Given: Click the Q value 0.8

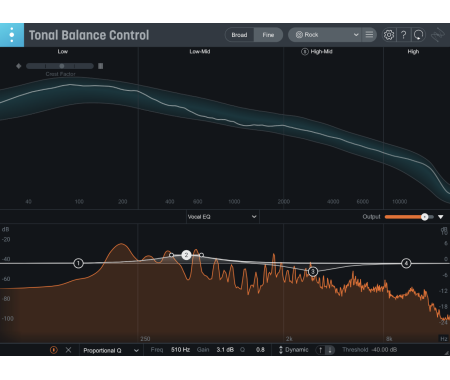Looking at the screenshot, I should click(260, 350).
